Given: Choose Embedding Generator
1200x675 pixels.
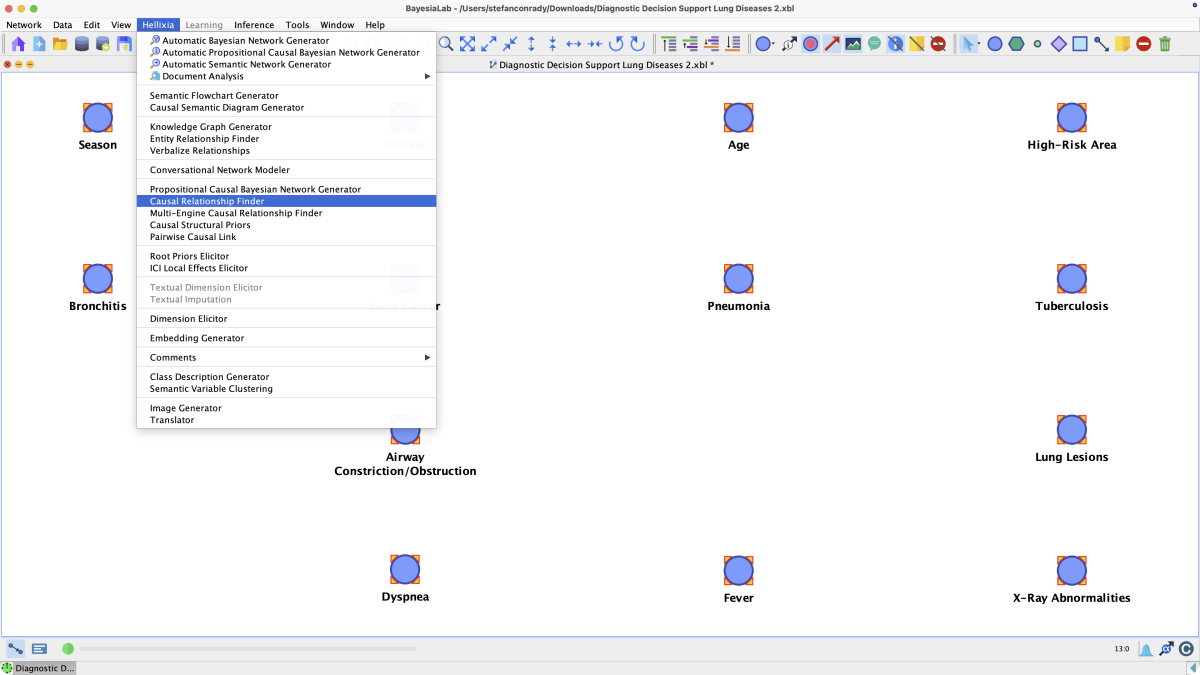Looking at the screenshot, I should (x=286, y=338).
